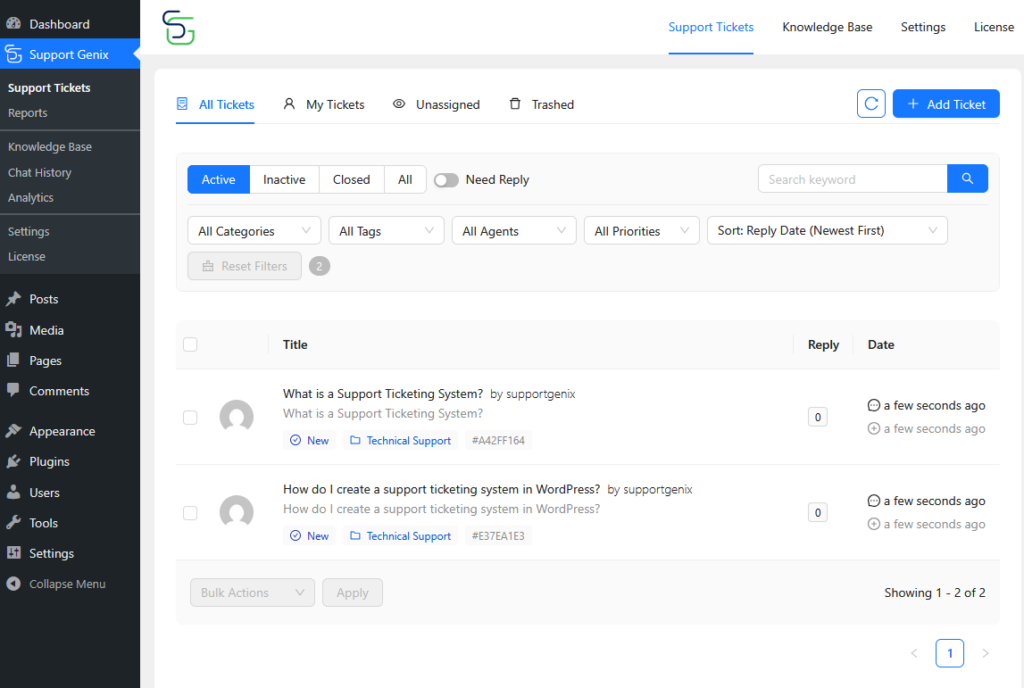The image size is (1024, 688).
Task: Open the All Categories dropdown
Action: click(254, 231)
